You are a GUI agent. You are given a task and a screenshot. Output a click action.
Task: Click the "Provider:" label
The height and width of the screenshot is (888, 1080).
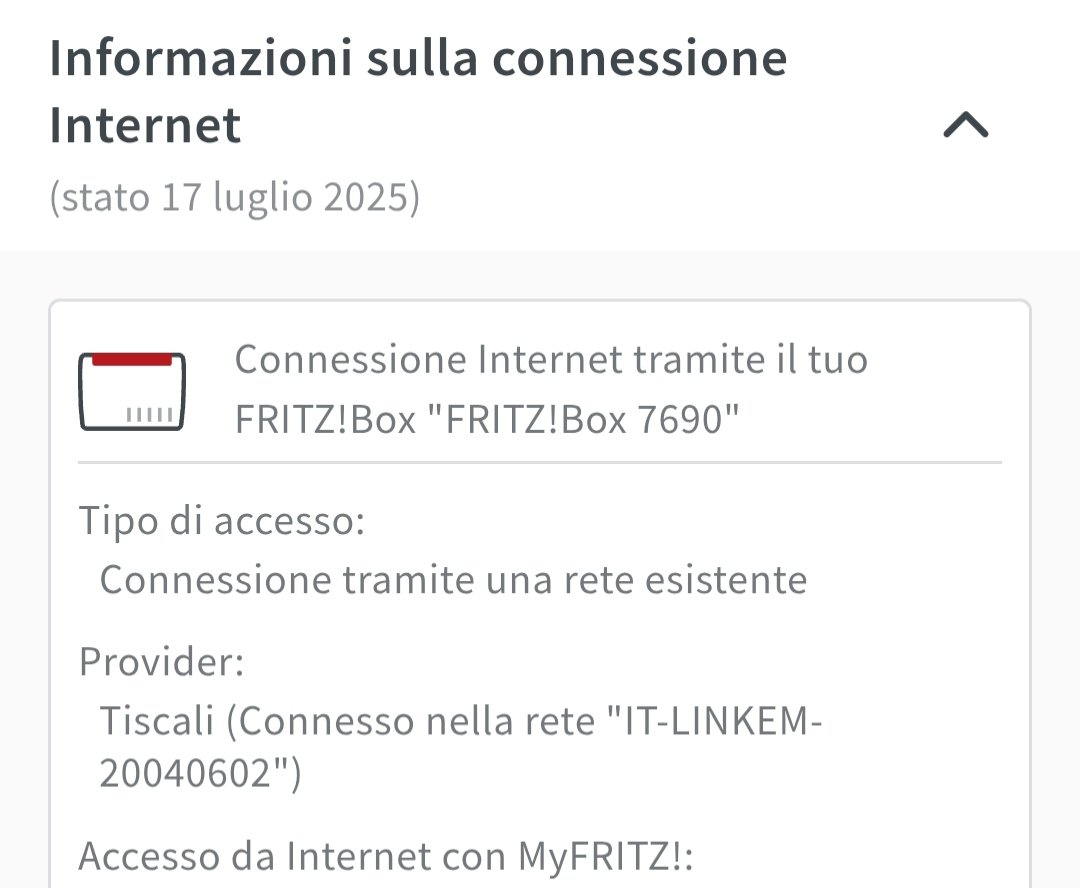(161, 662)
